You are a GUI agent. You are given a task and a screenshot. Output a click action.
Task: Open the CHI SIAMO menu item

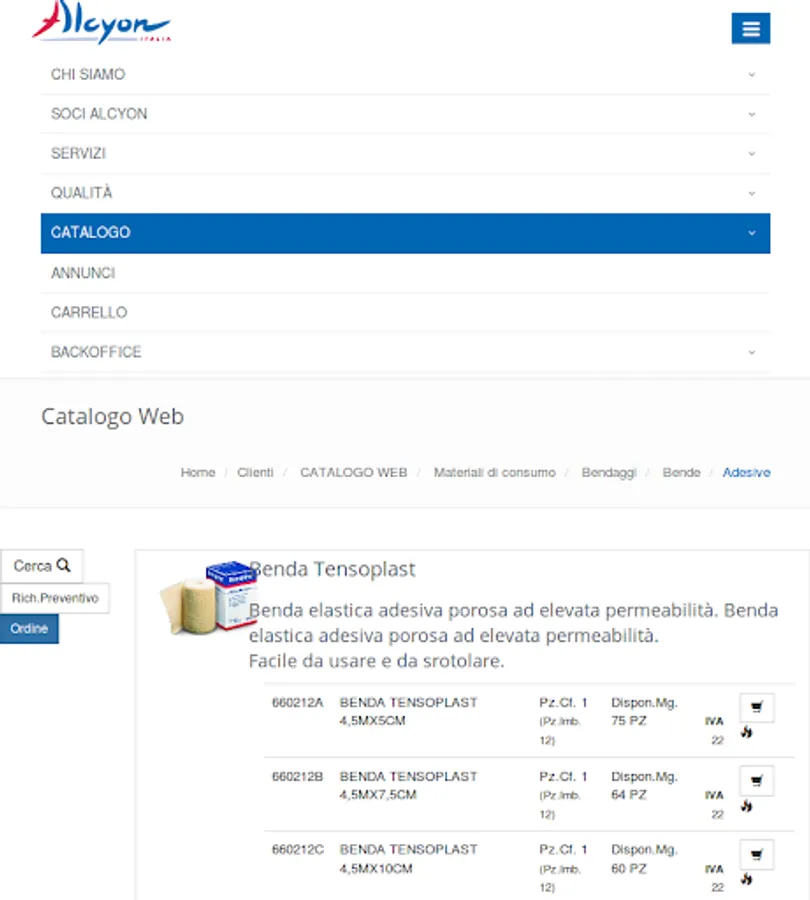tap(405, 75)
